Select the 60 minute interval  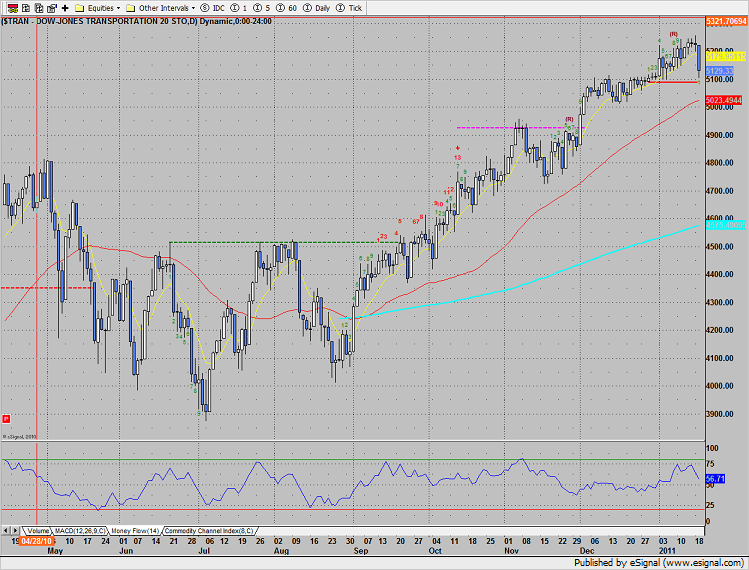pyautogui.click(x=286, y=8)
